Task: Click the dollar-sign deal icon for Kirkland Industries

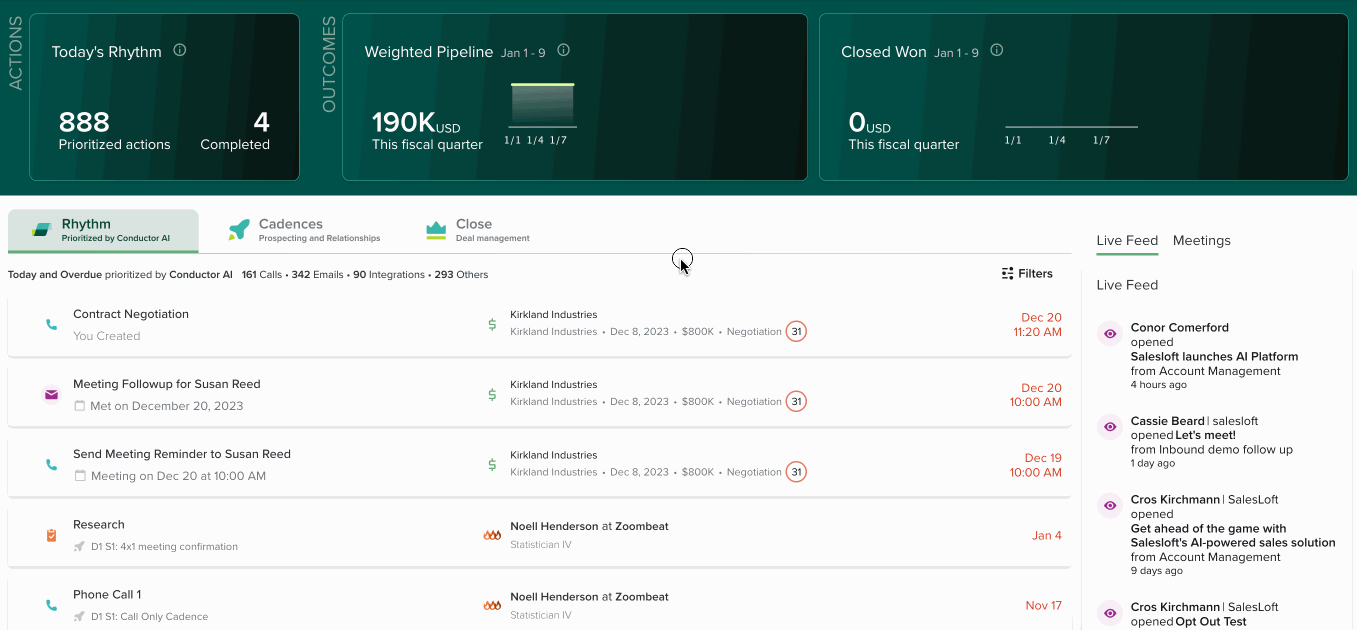Action: (491, 324)
